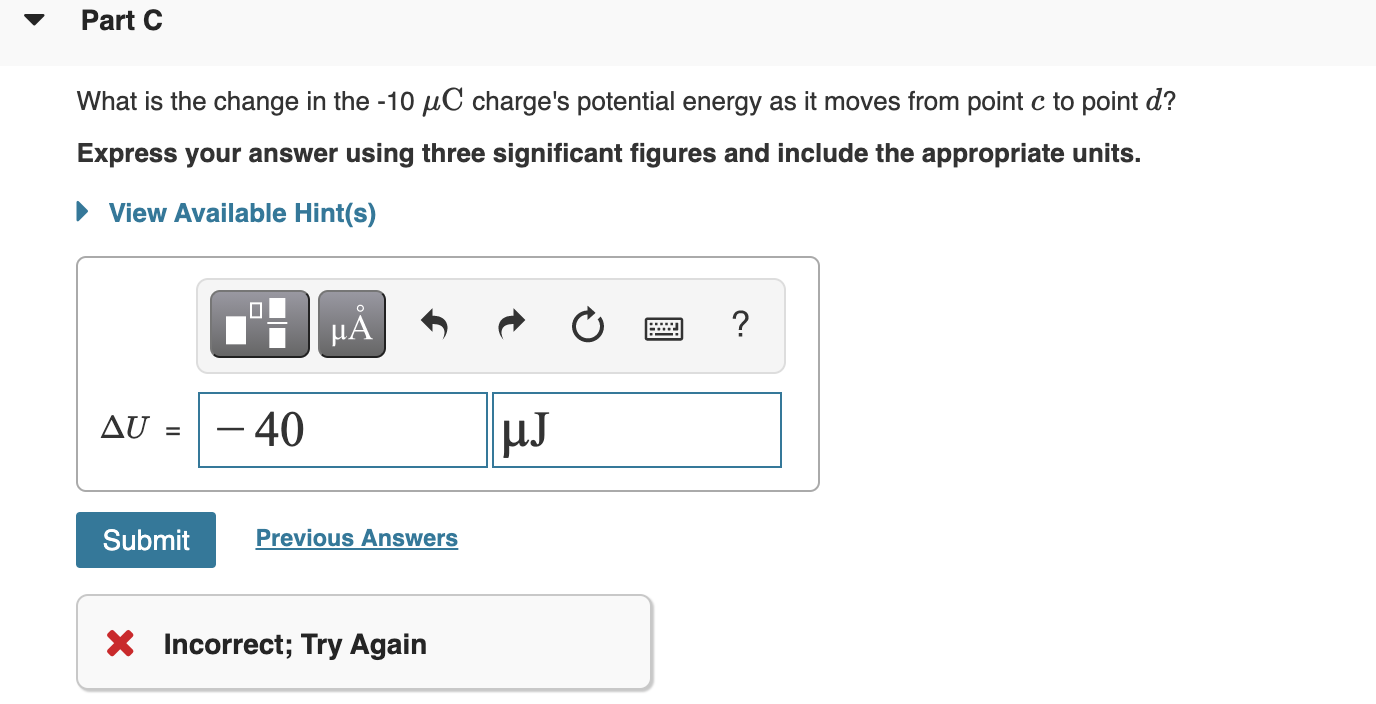This screenshot has width=1376, height=704.
Task: Open the on-screen keyboard icon
Action: [x=663, y=327]
